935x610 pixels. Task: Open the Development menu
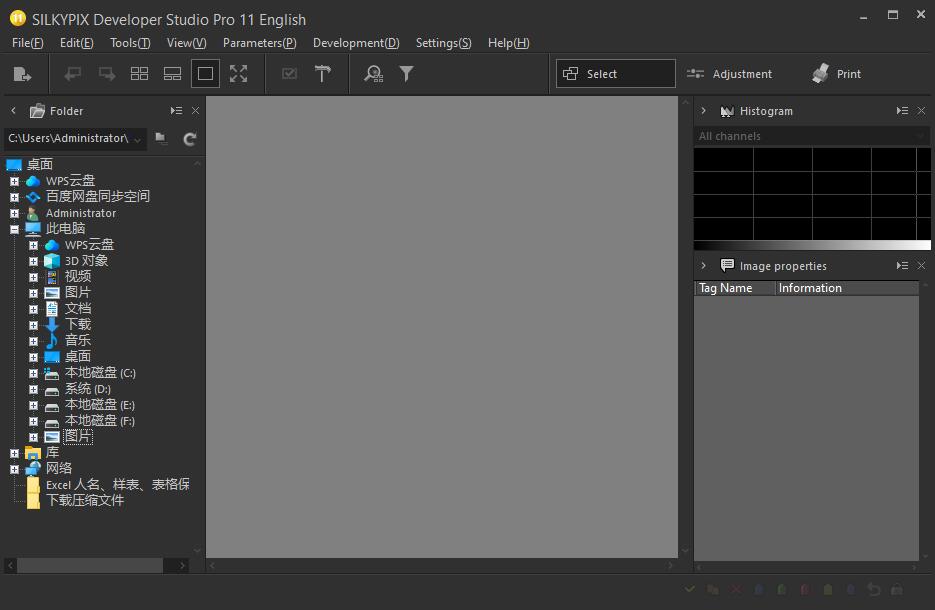[x=355, y=43]
